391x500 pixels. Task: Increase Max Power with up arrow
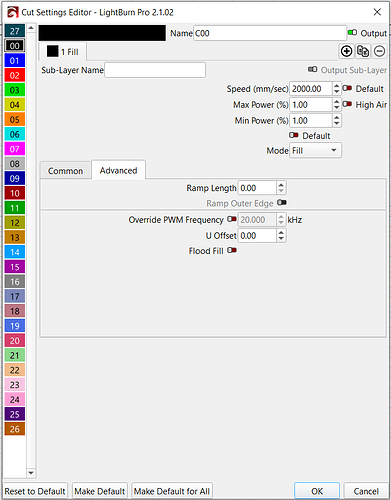(x=337, y=102)
